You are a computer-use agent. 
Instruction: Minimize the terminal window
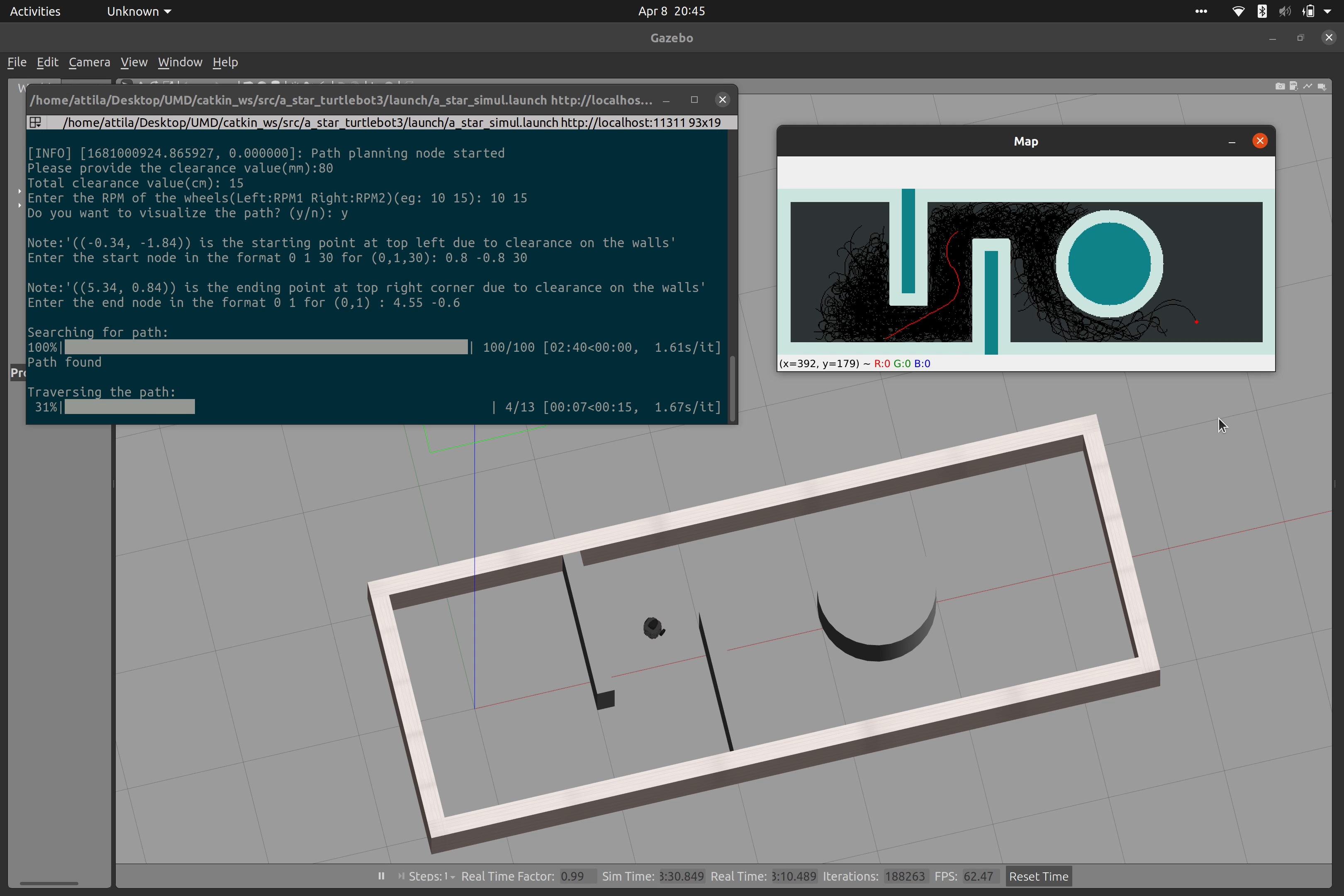(666, 100)
